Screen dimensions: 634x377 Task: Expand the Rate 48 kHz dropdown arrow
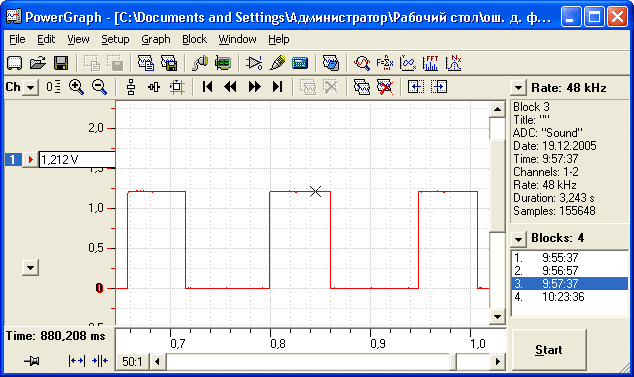(x=518, y=88)
